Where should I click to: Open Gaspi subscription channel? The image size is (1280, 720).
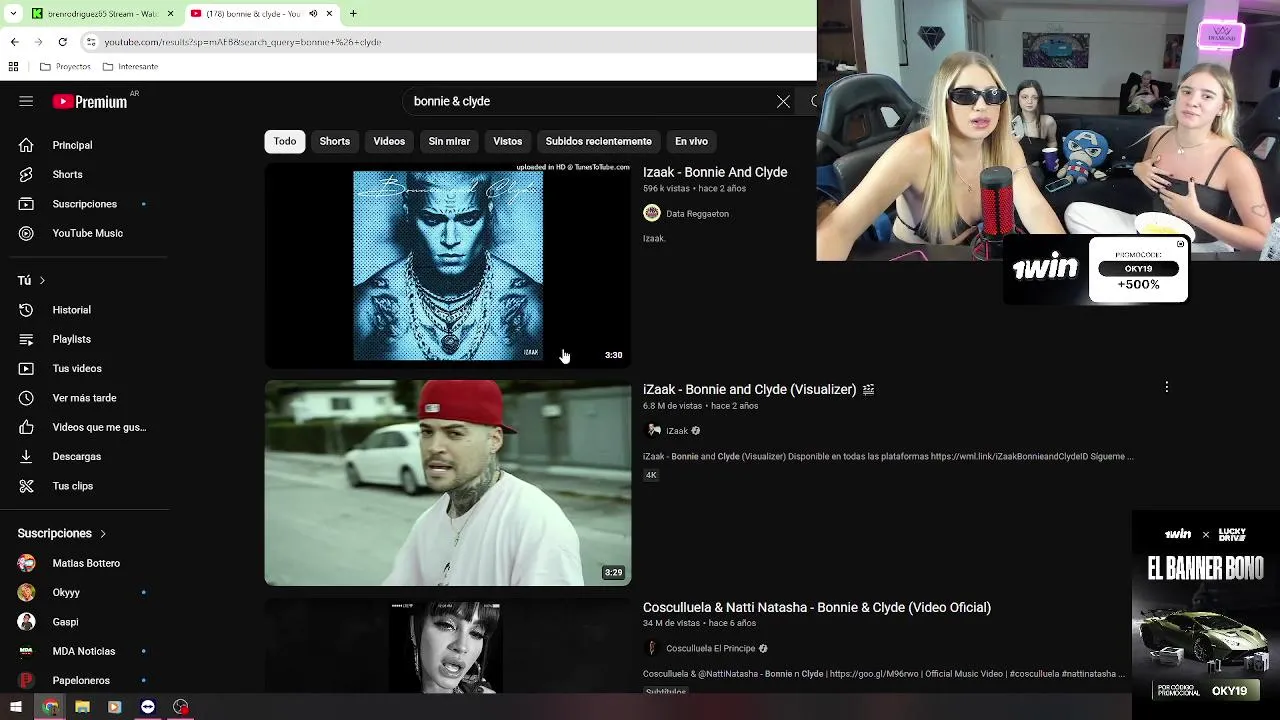click(x=65, y=622)
